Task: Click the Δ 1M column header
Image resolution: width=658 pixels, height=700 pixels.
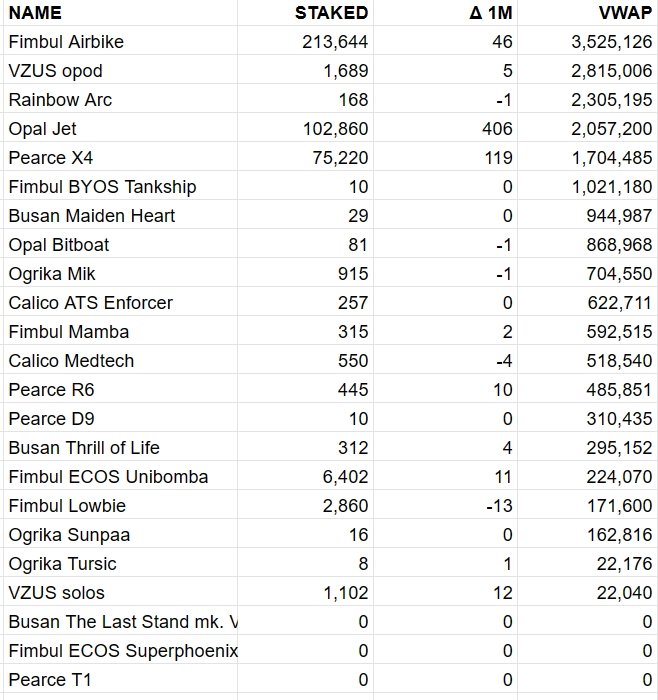Action: pyautogui.click(x=492, y=13)
